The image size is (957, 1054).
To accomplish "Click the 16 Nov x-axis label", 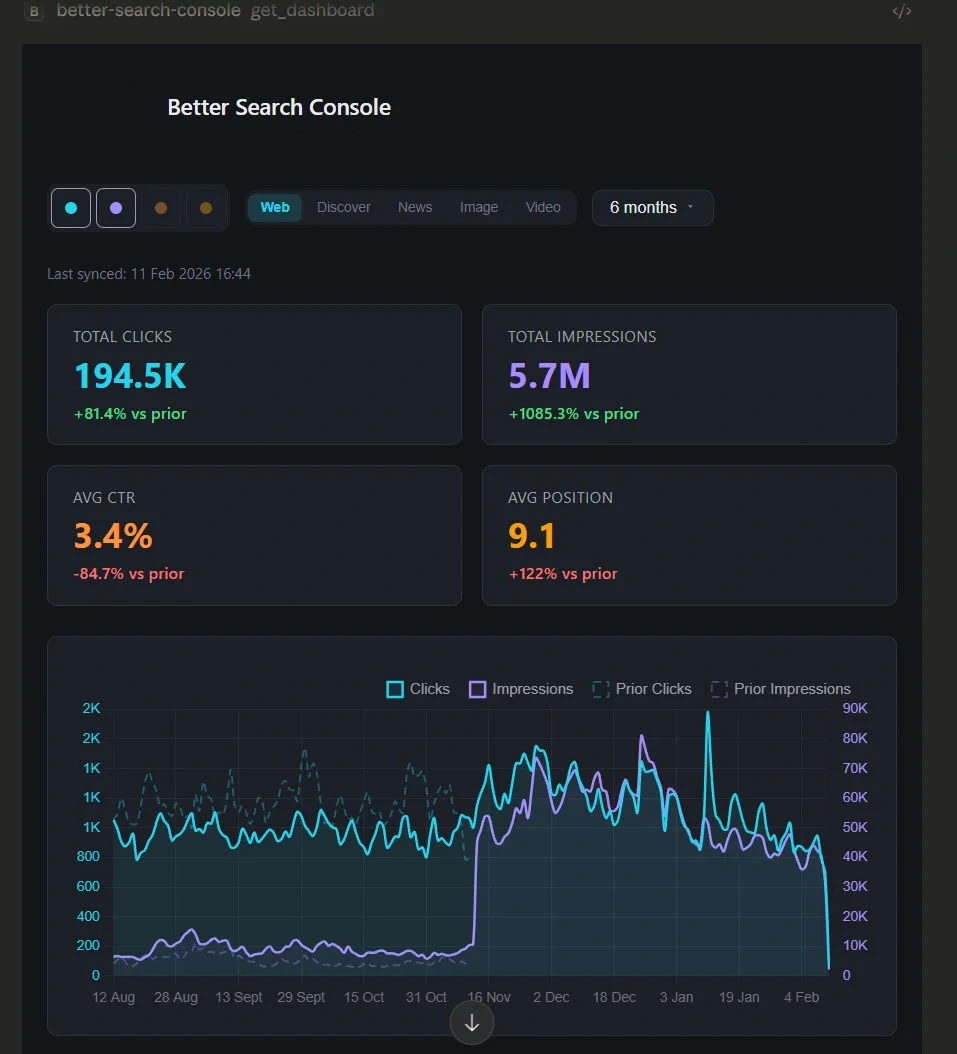I will pyautogui.click(x=489, y=997).
